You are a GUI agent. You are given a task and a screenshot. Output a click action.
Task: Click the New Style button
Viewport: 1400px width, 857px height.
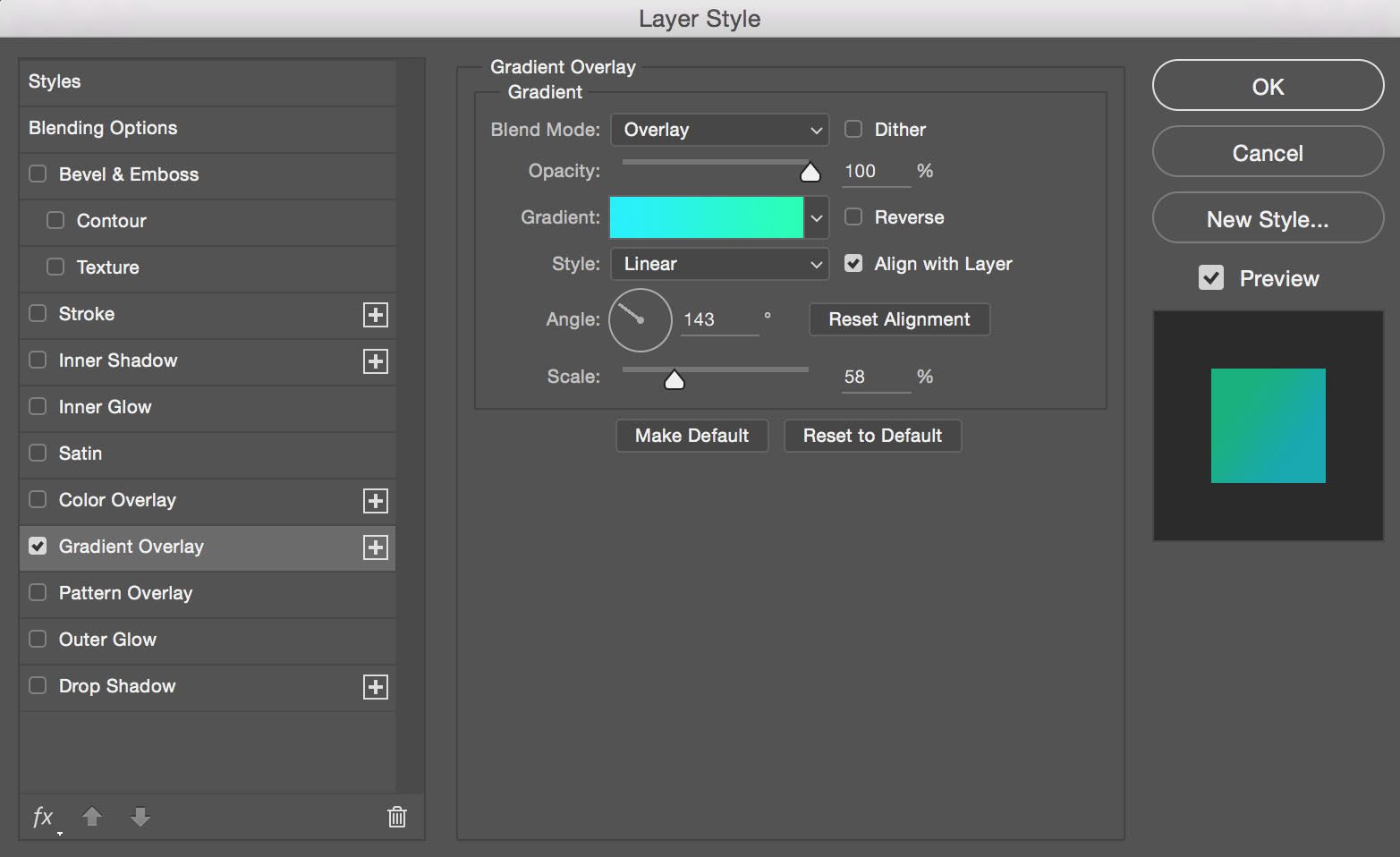[1268, 218]
